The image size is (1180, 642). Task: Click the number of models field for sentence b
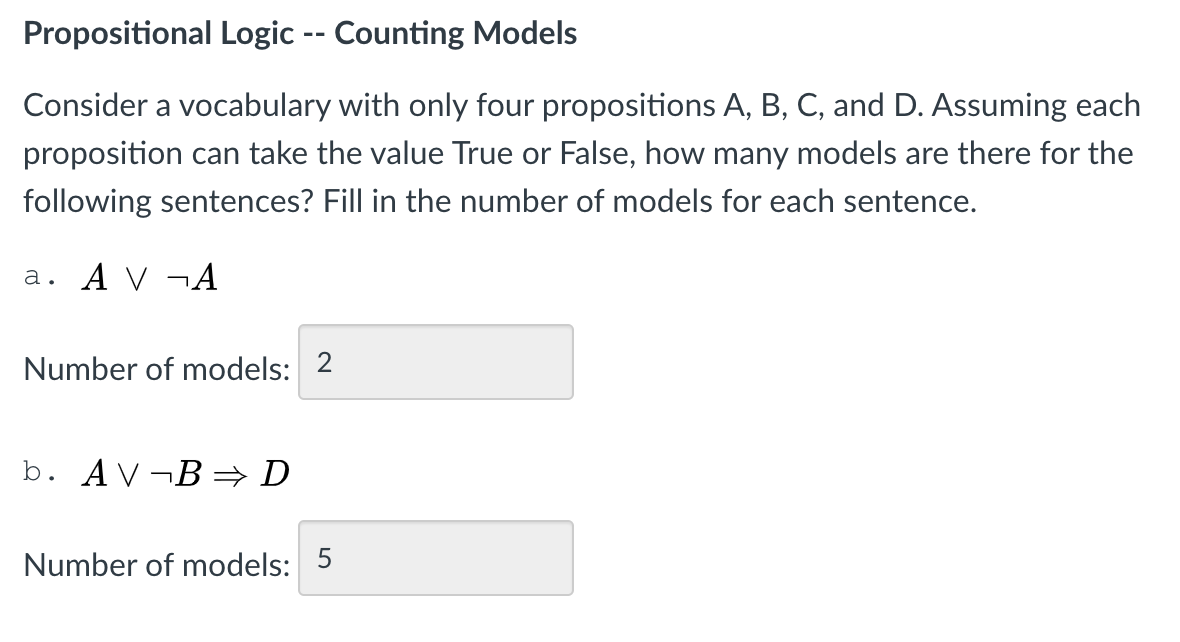tap(436, 558)
